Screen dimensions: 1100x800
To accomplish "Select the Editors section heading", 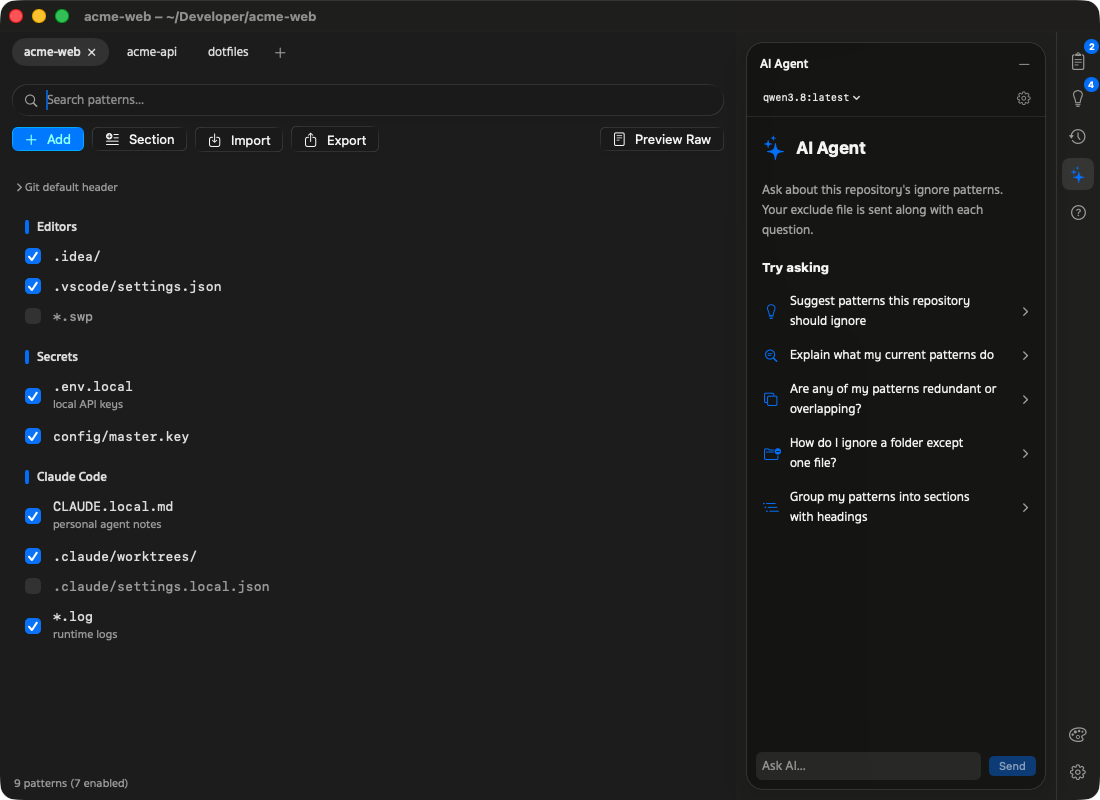I will [57, 227].
